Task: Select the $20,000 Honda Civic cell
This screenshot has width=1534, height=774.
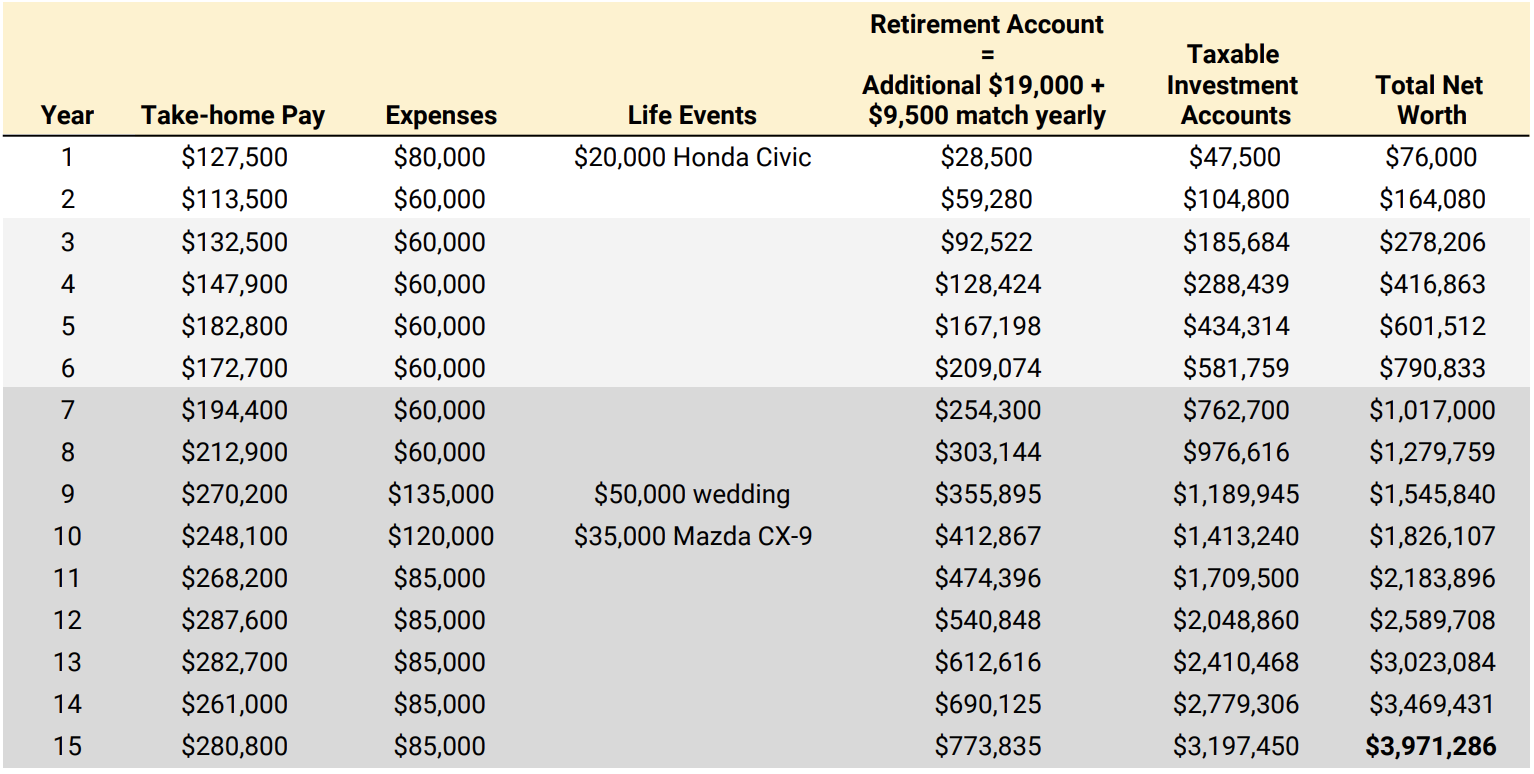Action: point(692,157)
